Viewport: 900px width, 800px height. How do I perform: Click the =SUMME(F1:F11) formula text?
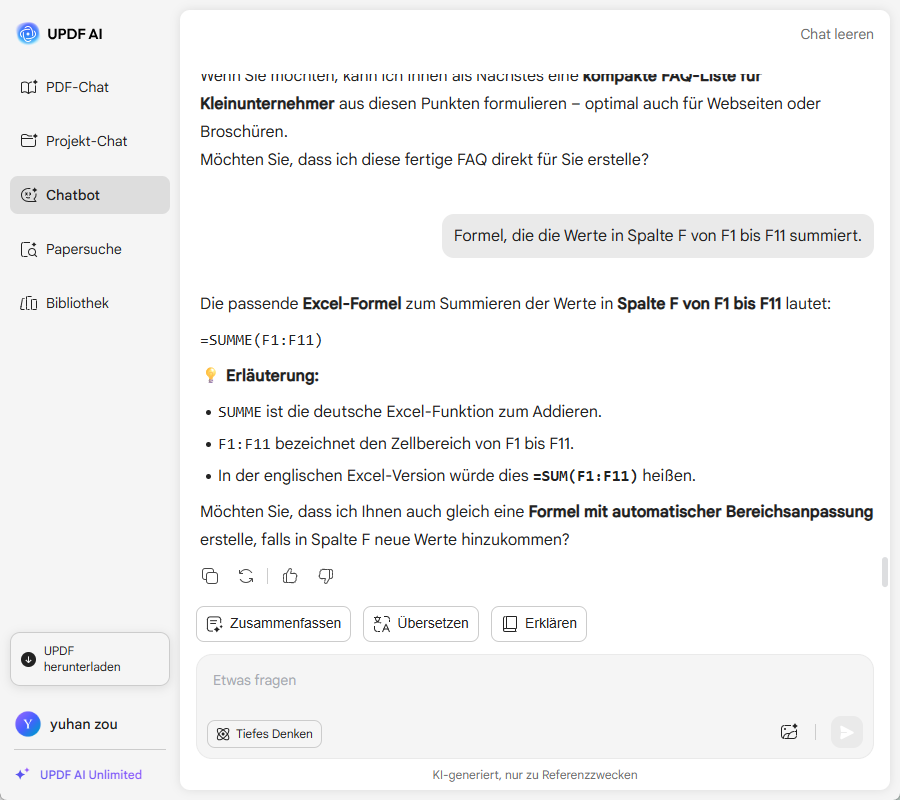click(x=261, y=340)
